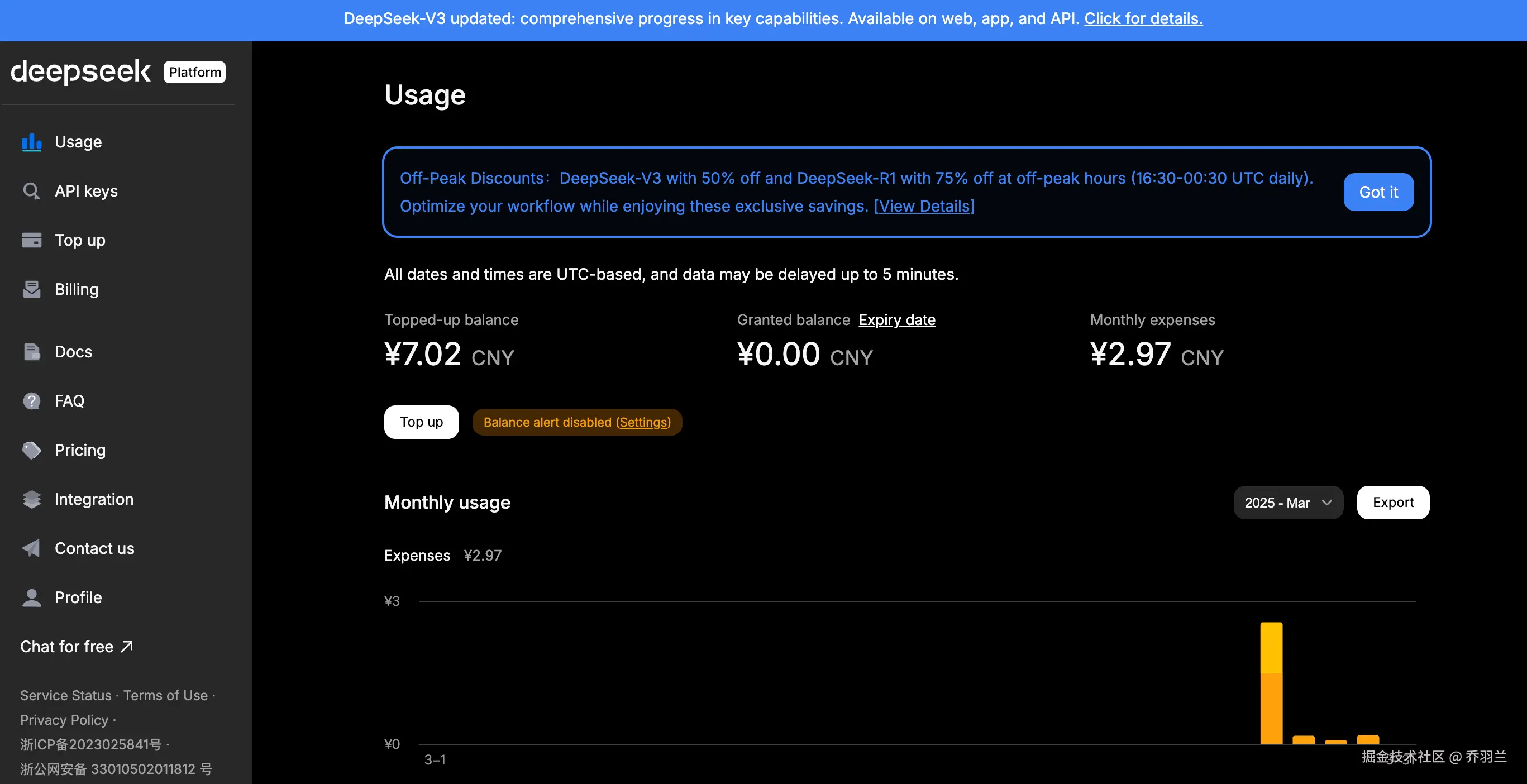Click the API keys sidebar icon
The height and width of the screenshot is (784, 1527).
pos(31,192)
